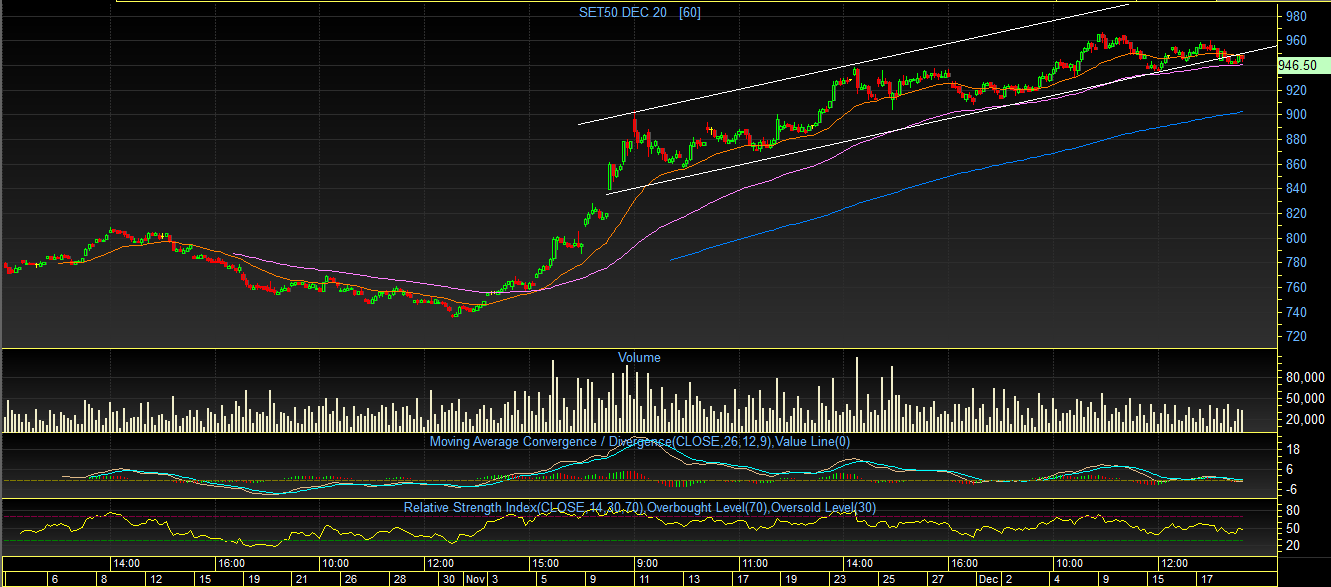Click the SET50 DEC 20 [60] chart title

(640, 12)
